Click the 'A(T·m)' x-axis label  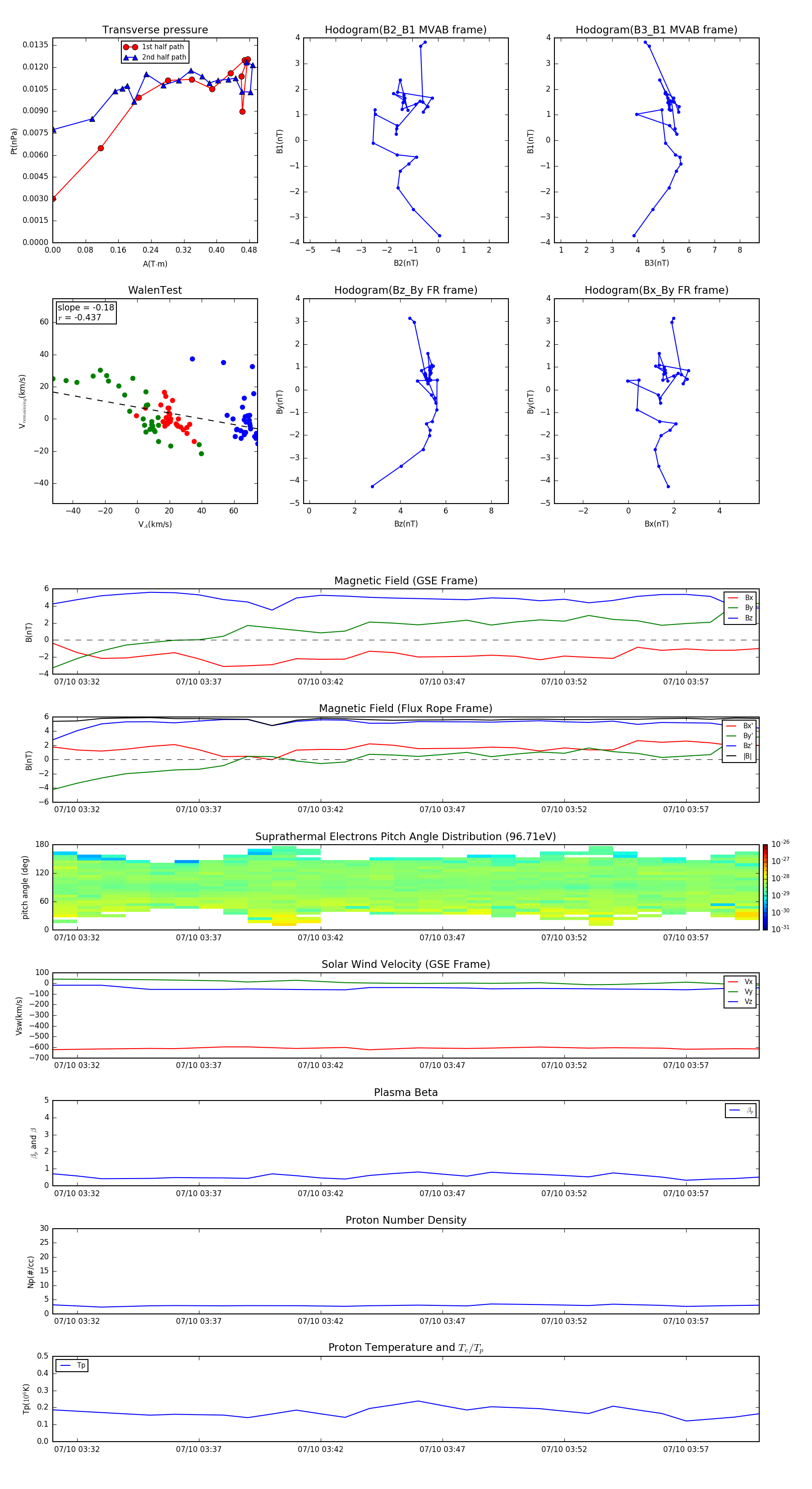click(x=155, y=264)
